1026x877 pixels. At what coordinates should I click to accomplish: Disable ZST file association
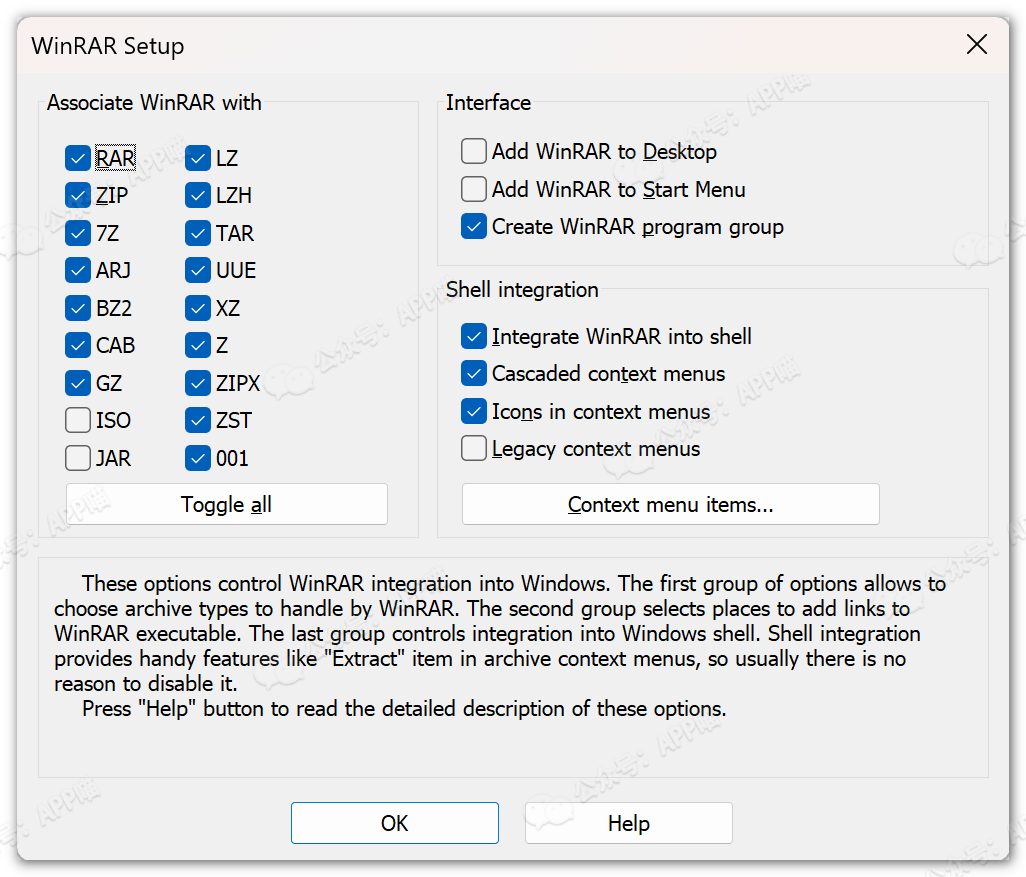pos(198,420)
